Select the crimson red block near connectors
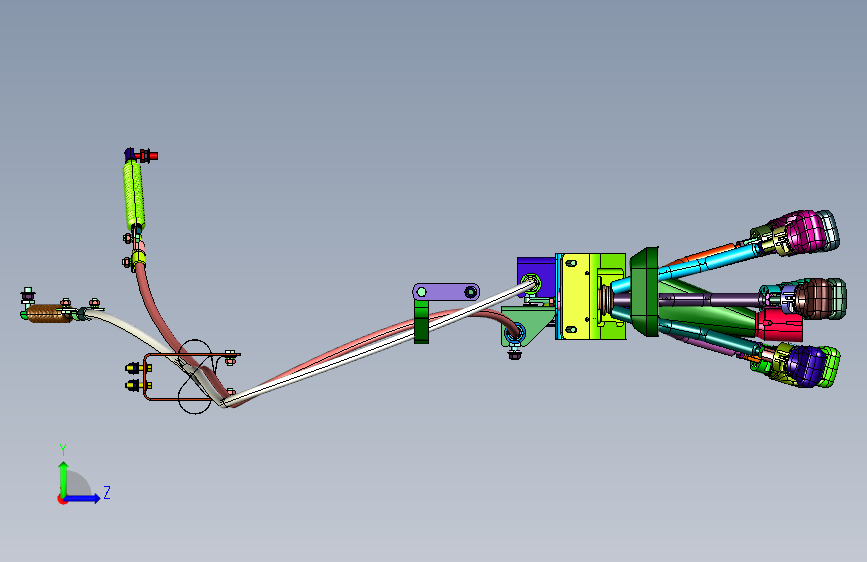The width and height of the screenshot is (867, 562). 780,325
